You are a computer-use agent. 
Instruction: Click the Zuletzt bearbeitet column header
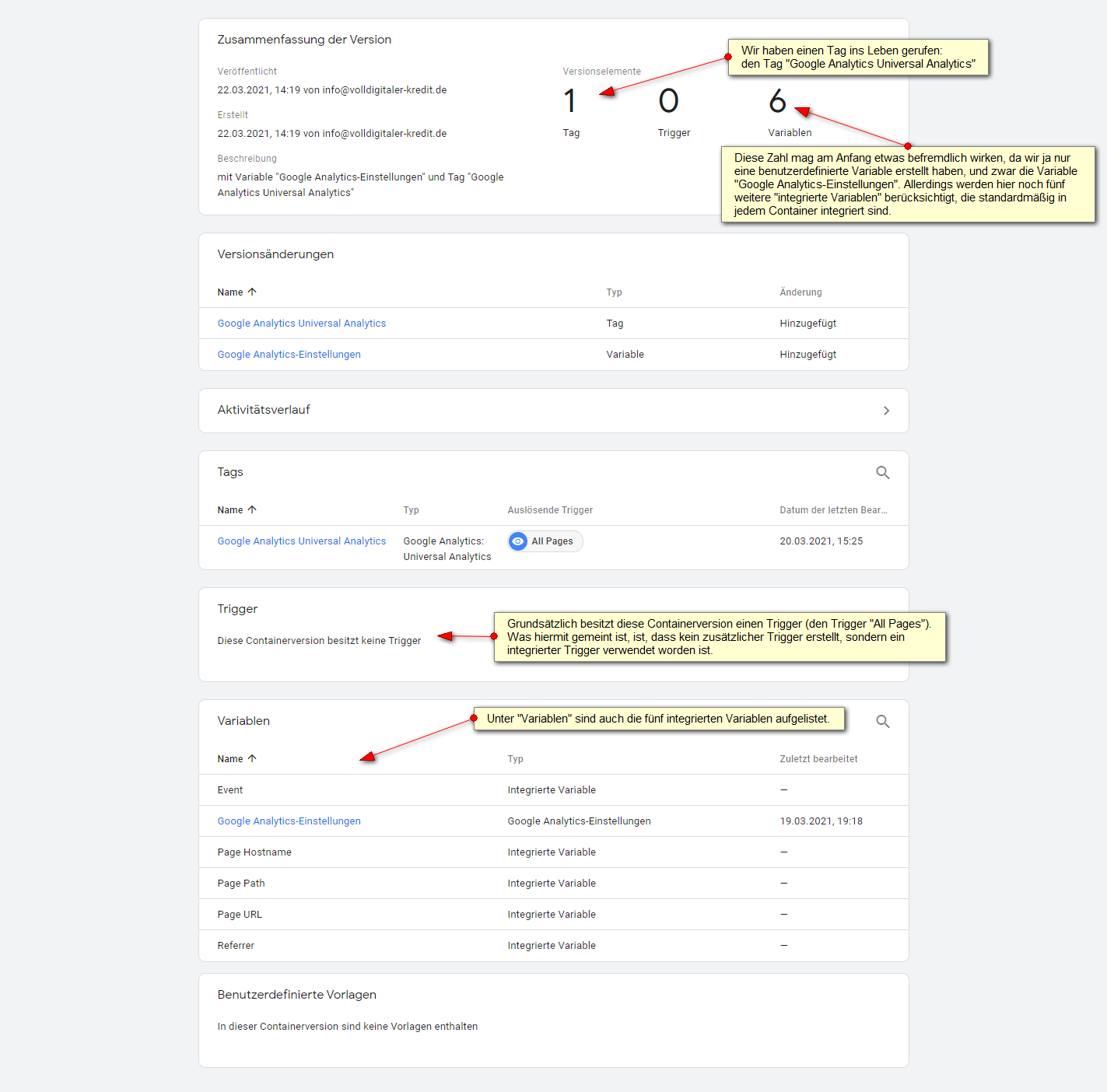[x=819, y=759]
